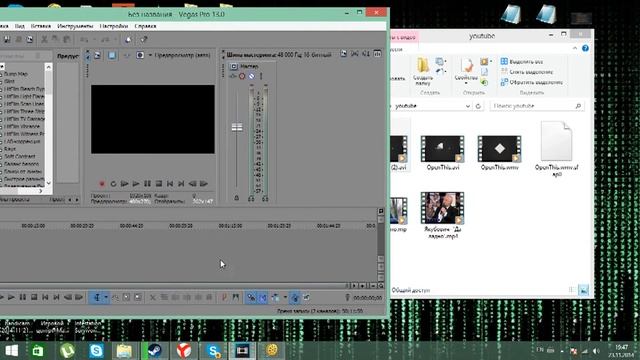Toggle Loop Playback under the preview
Viewport: 640px width, 360px height.
tap(113, 184)
